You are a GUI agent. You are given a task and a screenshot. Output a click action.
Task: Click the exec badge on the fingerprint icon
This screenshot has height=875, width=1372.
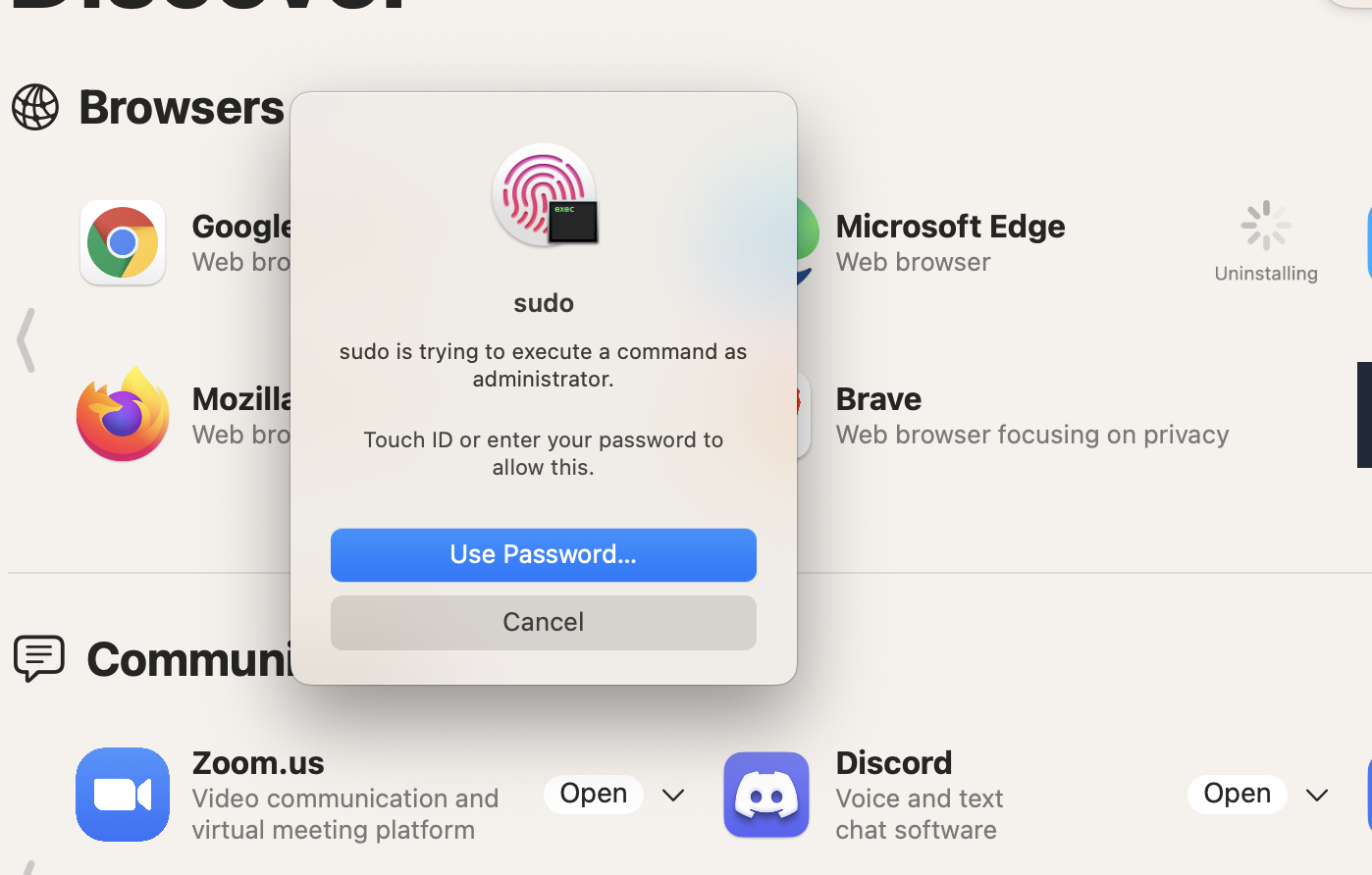click(x=570, y=220)
